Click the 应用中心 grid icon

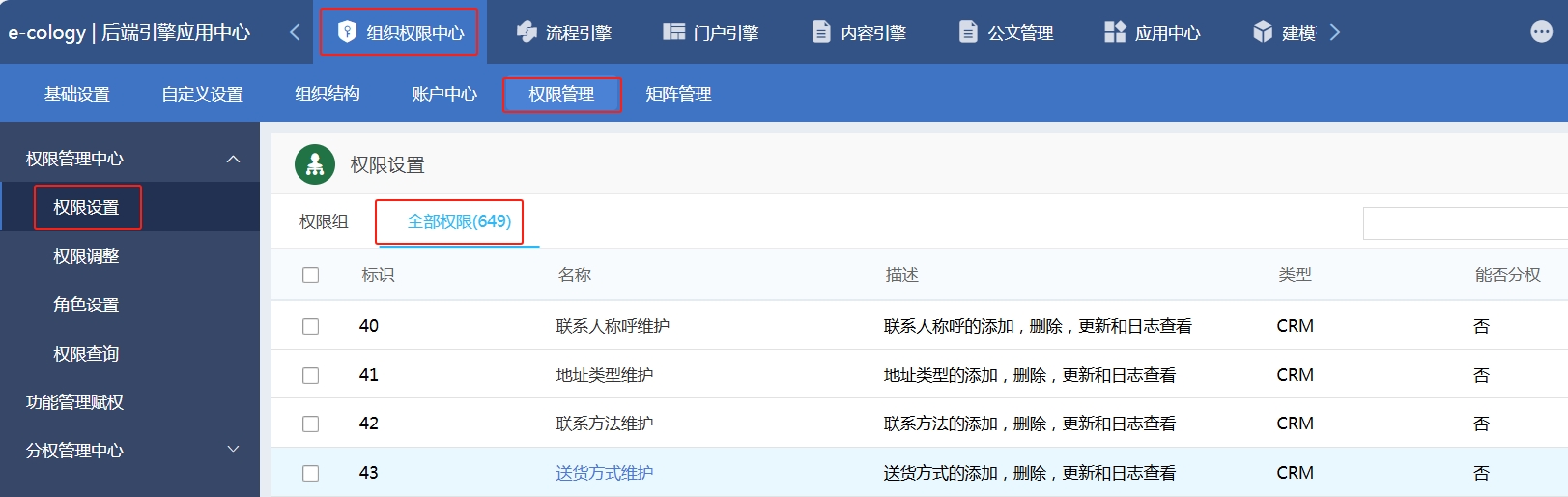click(1115, 32)
